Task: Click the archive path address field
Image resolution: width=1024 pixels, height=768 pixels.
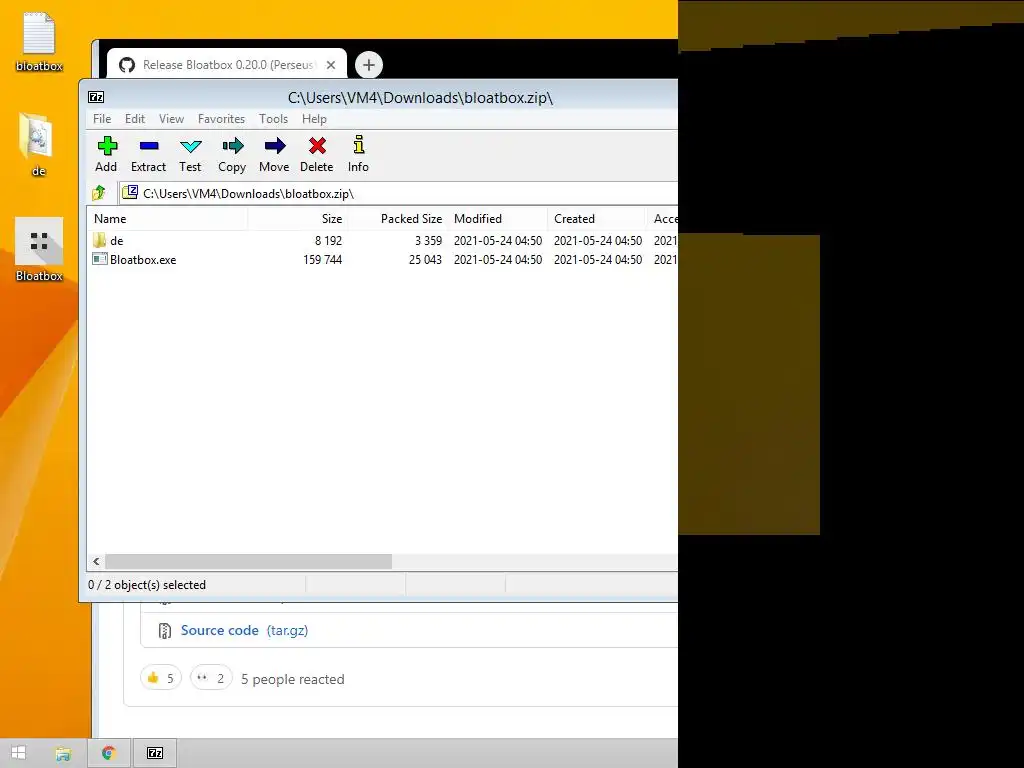Action: 398,193
